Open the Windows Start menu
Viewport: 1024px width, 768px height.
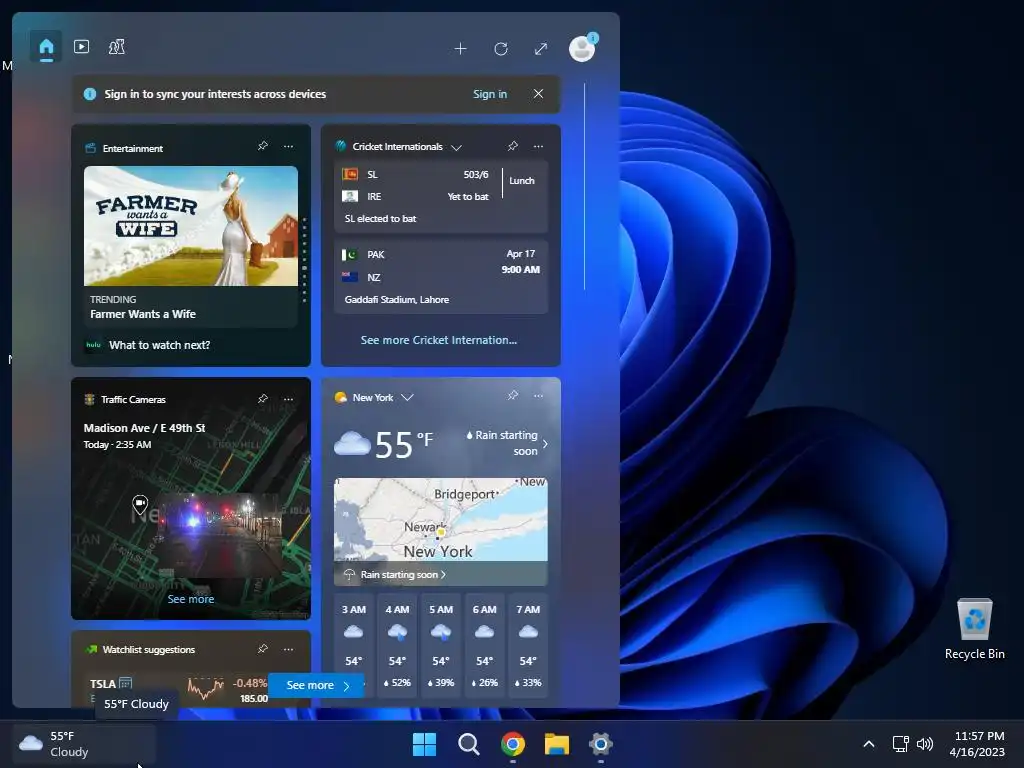pos(424,744)
